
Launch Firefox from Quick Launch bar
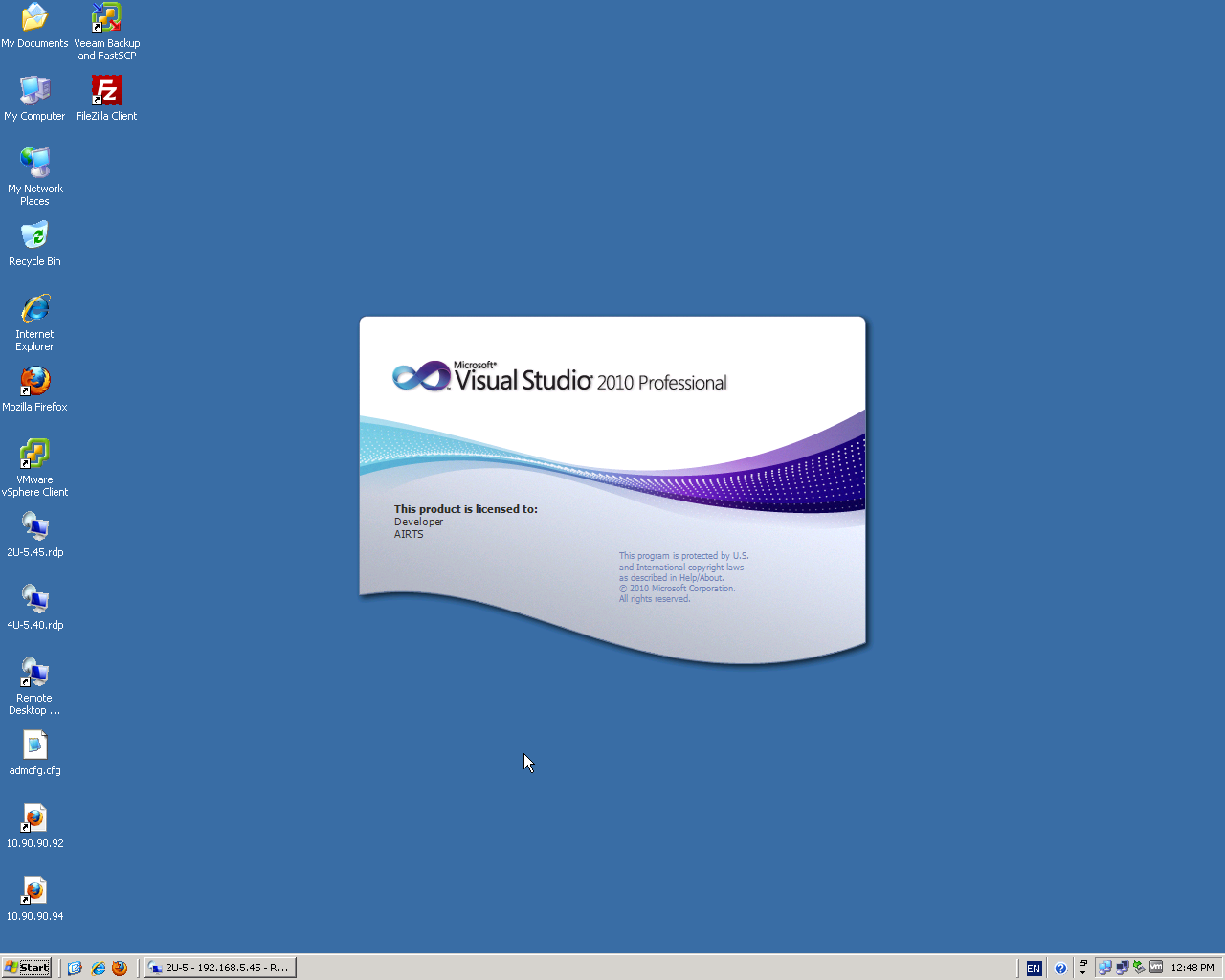click(120, 968)
